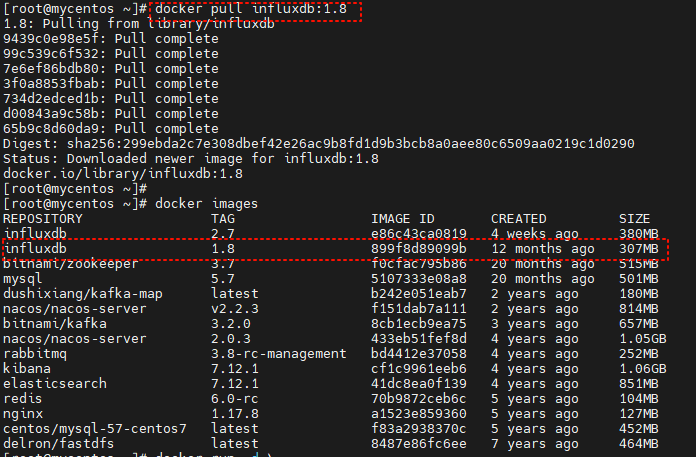Click the 'docker pull influxdb:1.8' command text

[251, 9]
